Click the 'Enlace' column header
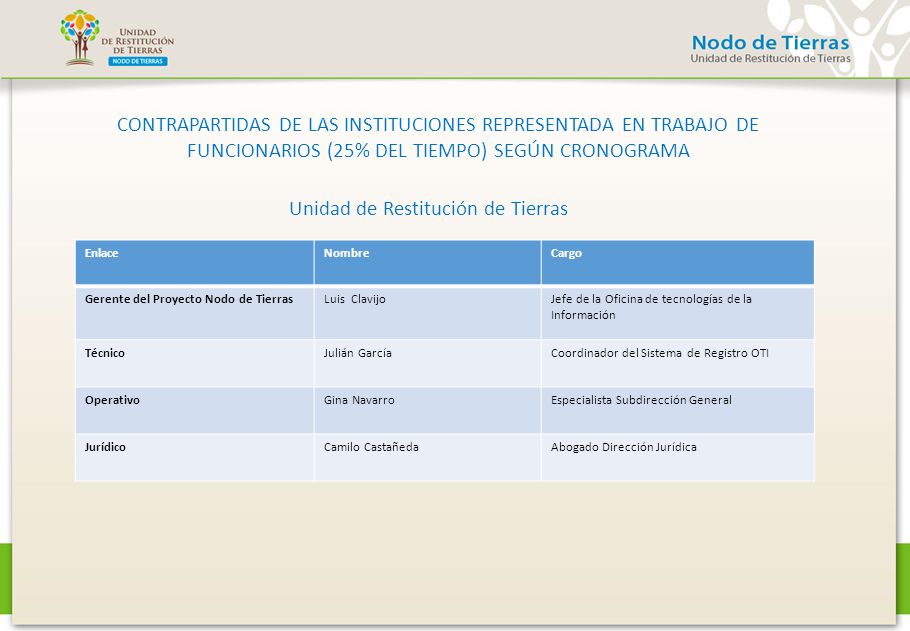Screen dimensions: 910x631 coord(194,262)
